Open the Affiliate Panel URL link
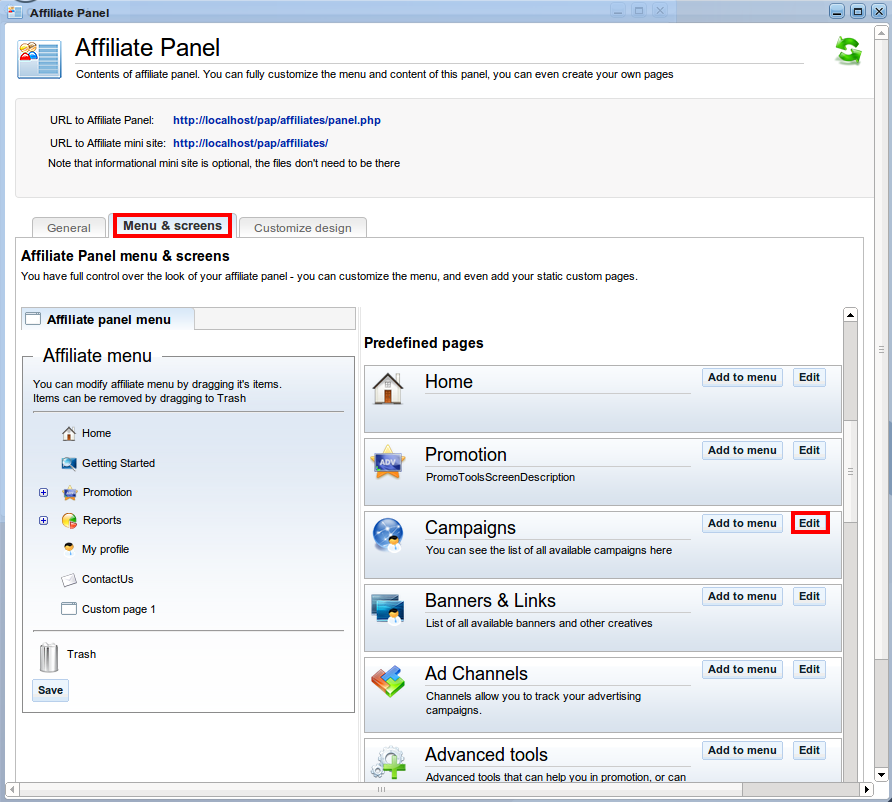Screen dimensions: 892x802 click(277, 120)
